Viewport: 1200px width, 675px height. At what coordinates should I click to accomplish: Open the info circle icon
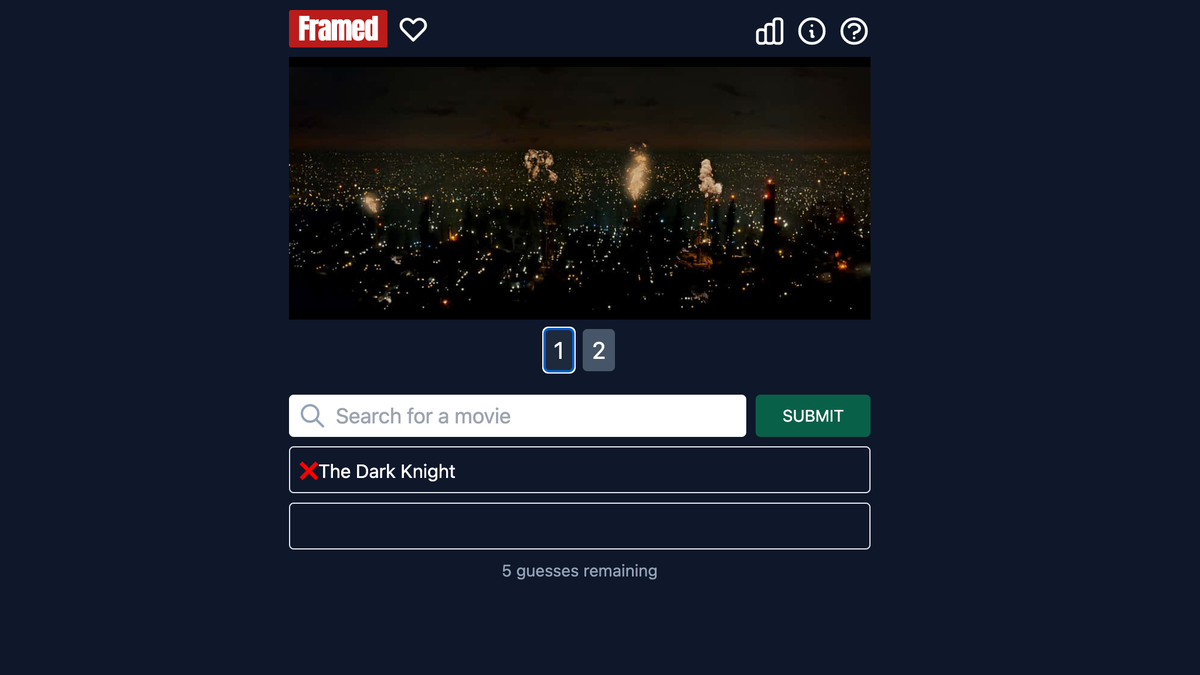[811, 32]
